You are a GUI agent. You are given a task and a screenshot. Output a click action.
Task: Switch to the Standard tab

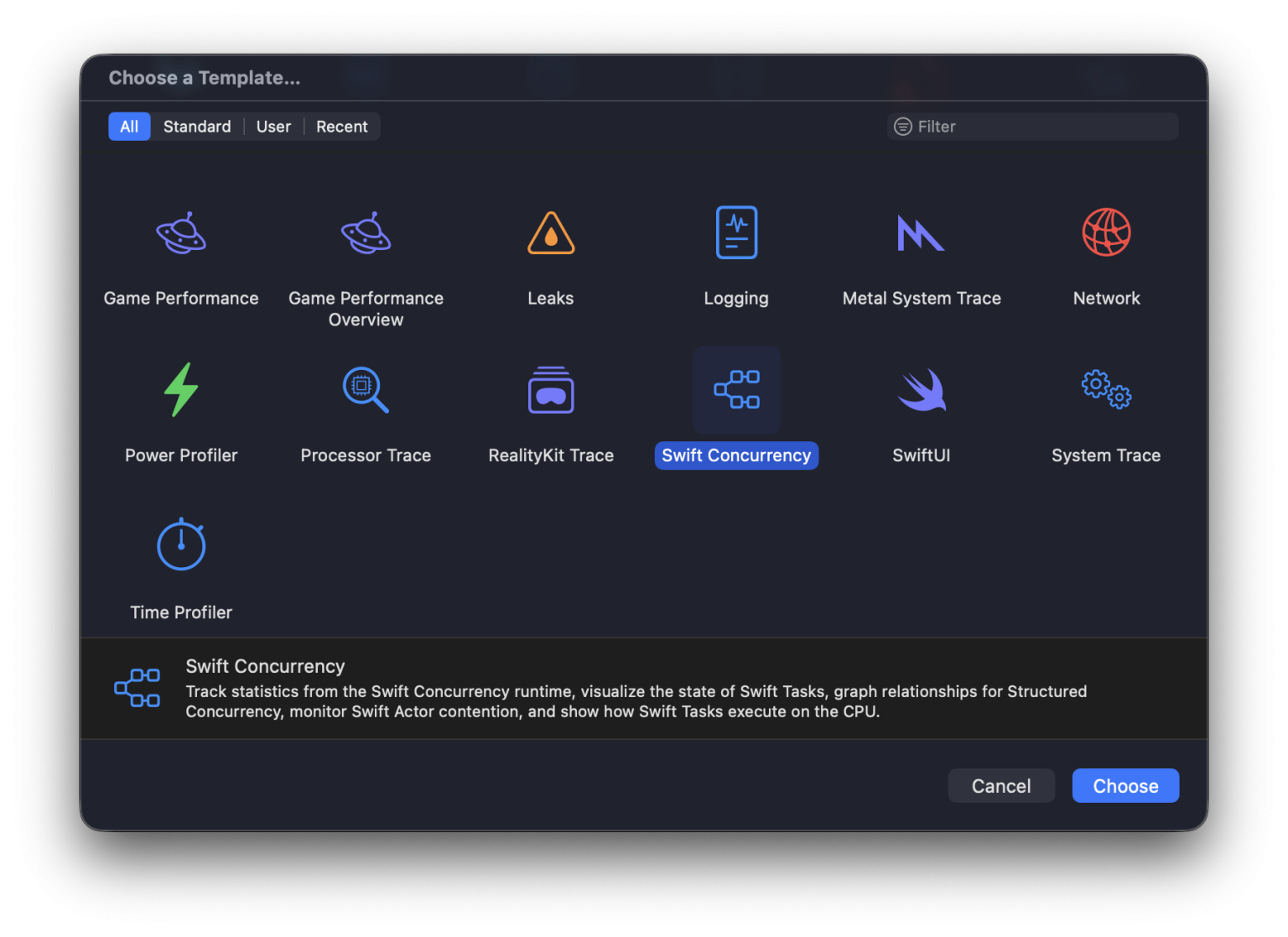pyautogui.click(x=197, y=127)
